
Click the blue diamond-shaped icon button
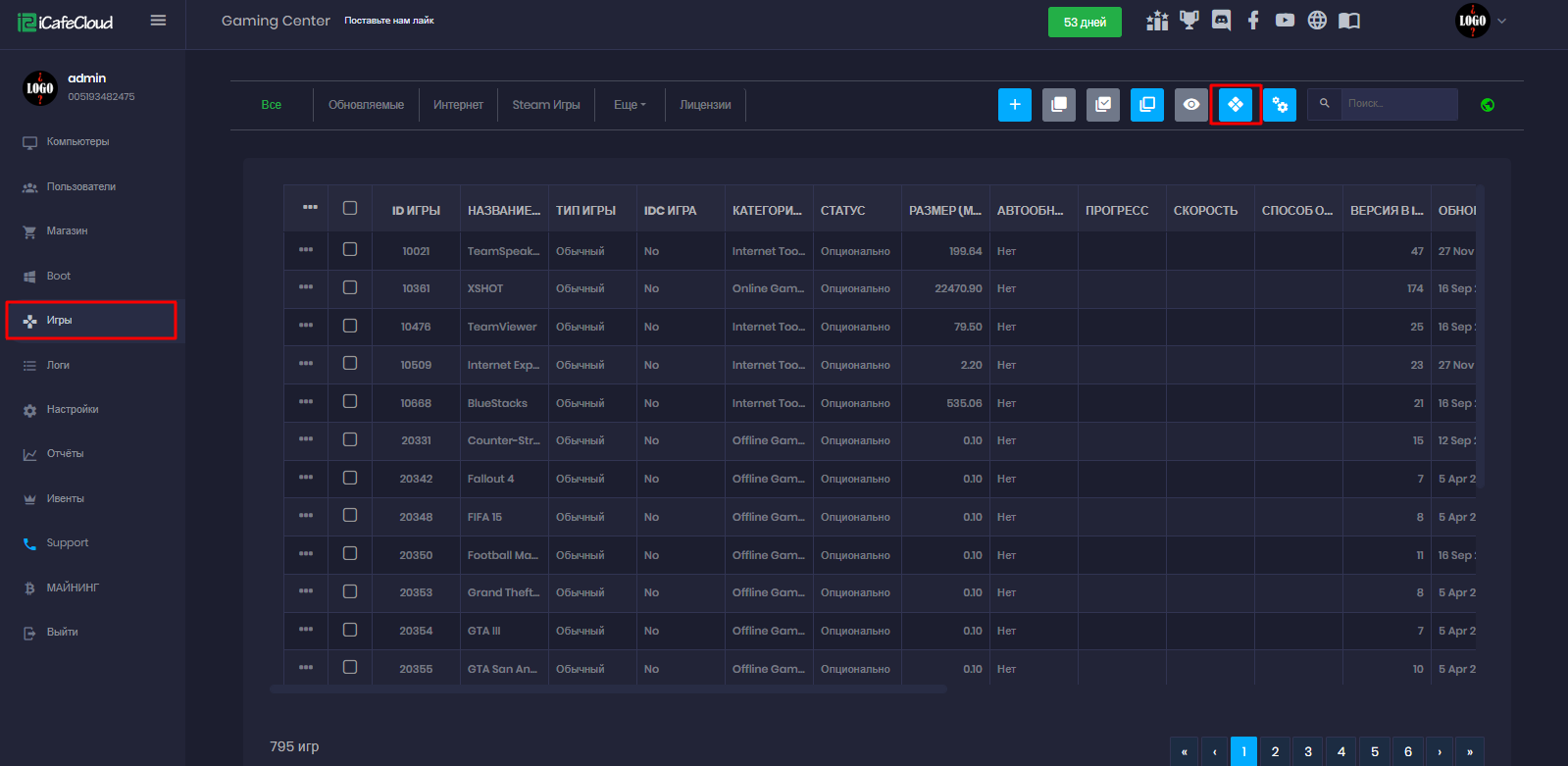click(x=1236, y=105)
